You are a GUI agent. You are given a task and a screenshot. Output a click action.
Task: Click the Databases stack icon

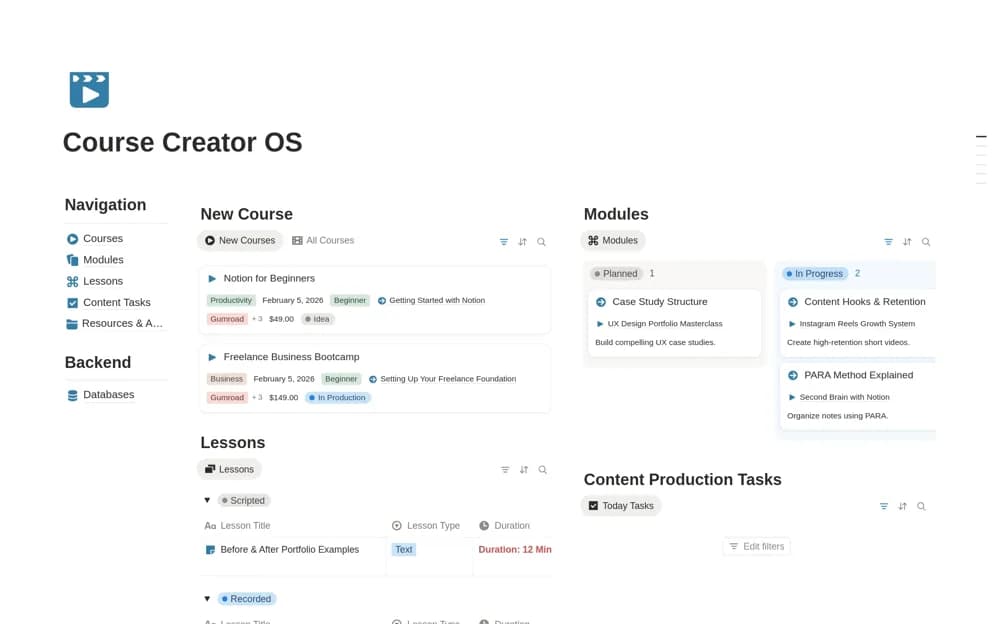click(72, 396)
